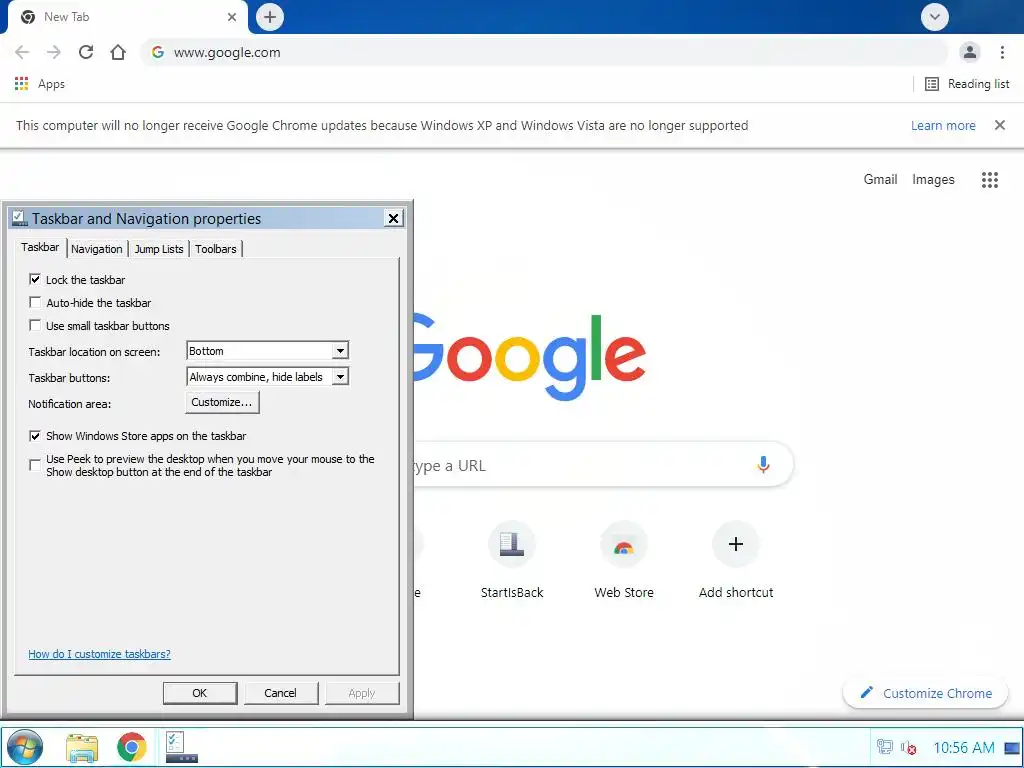
Task: Switch to the Jump Lists tab
Action: tap(159, 249)
